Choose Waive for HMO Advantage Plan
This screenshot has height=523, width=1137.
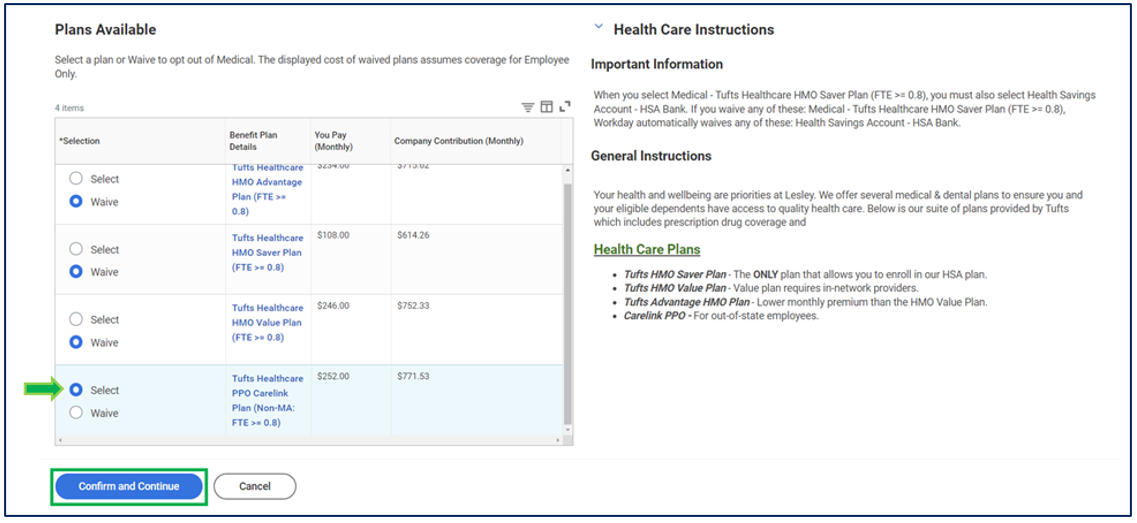coord(76,202)
